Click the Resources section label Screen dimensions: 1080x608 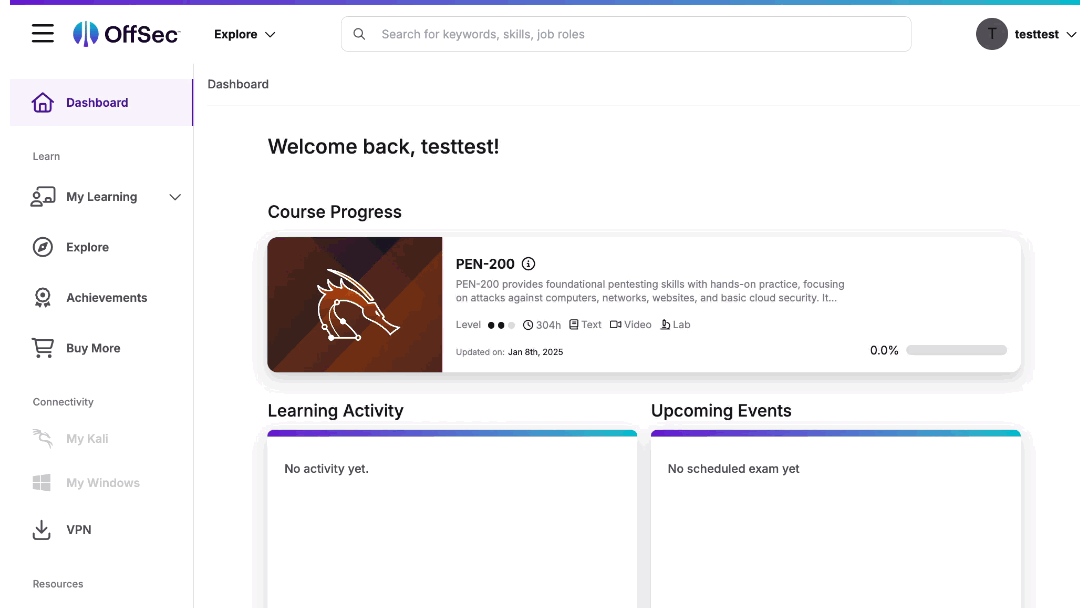coord(58,584)
